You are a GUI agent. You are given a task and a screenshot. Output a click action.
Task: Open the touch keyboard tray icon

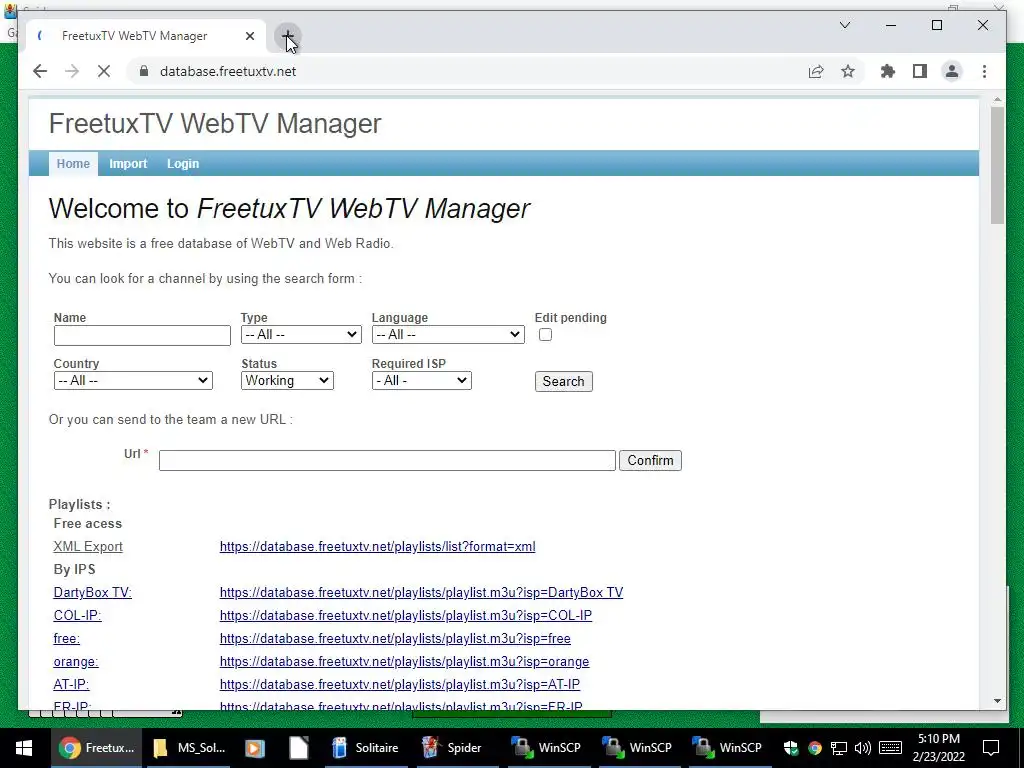click(x=890, y=748)
